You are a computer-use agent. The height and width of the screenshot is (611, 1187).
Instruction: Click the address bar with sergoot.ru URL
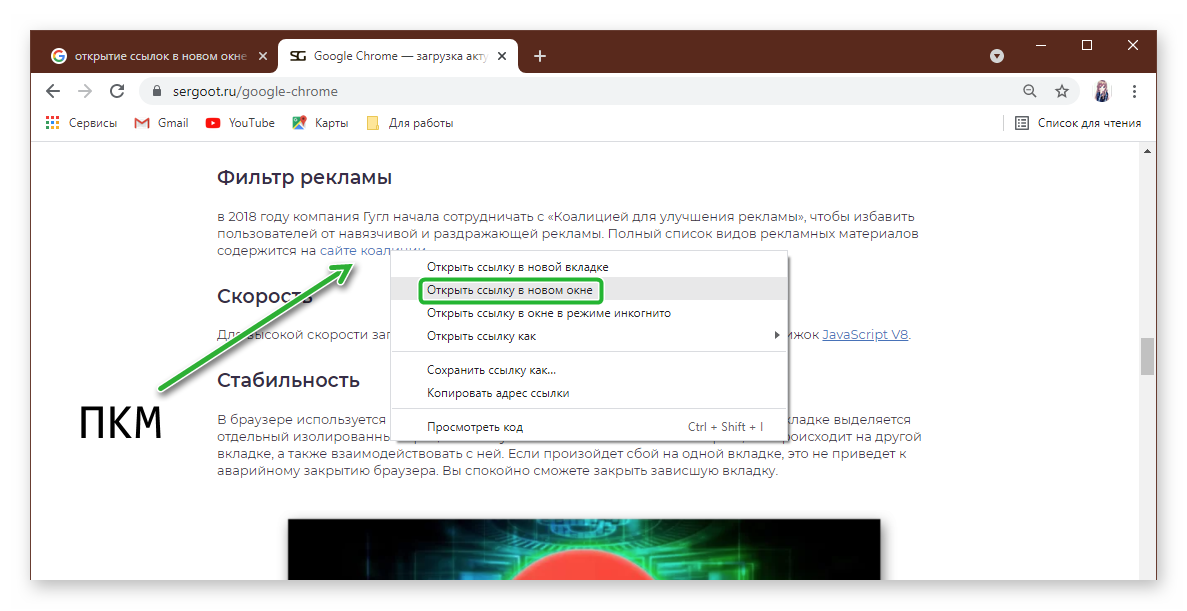[580, 91]
